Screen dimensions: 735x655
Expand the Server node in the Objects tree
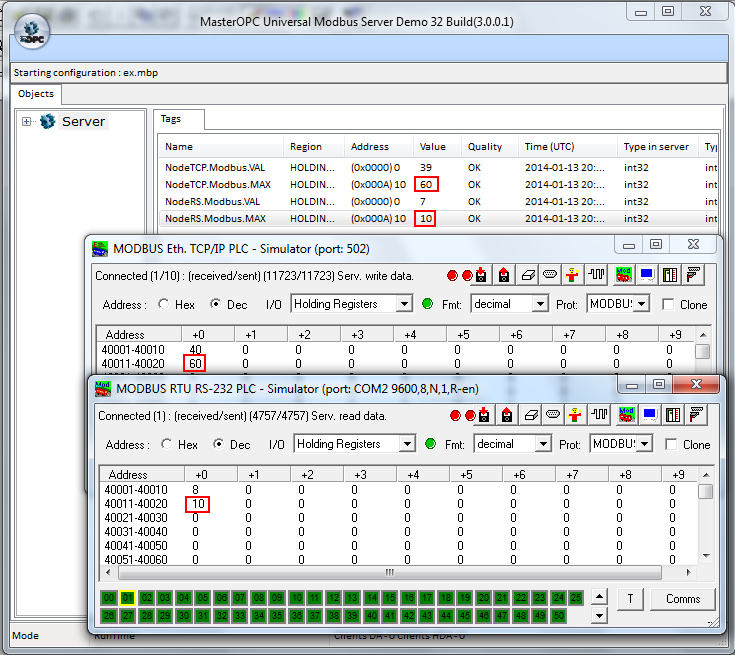[26, 121]
